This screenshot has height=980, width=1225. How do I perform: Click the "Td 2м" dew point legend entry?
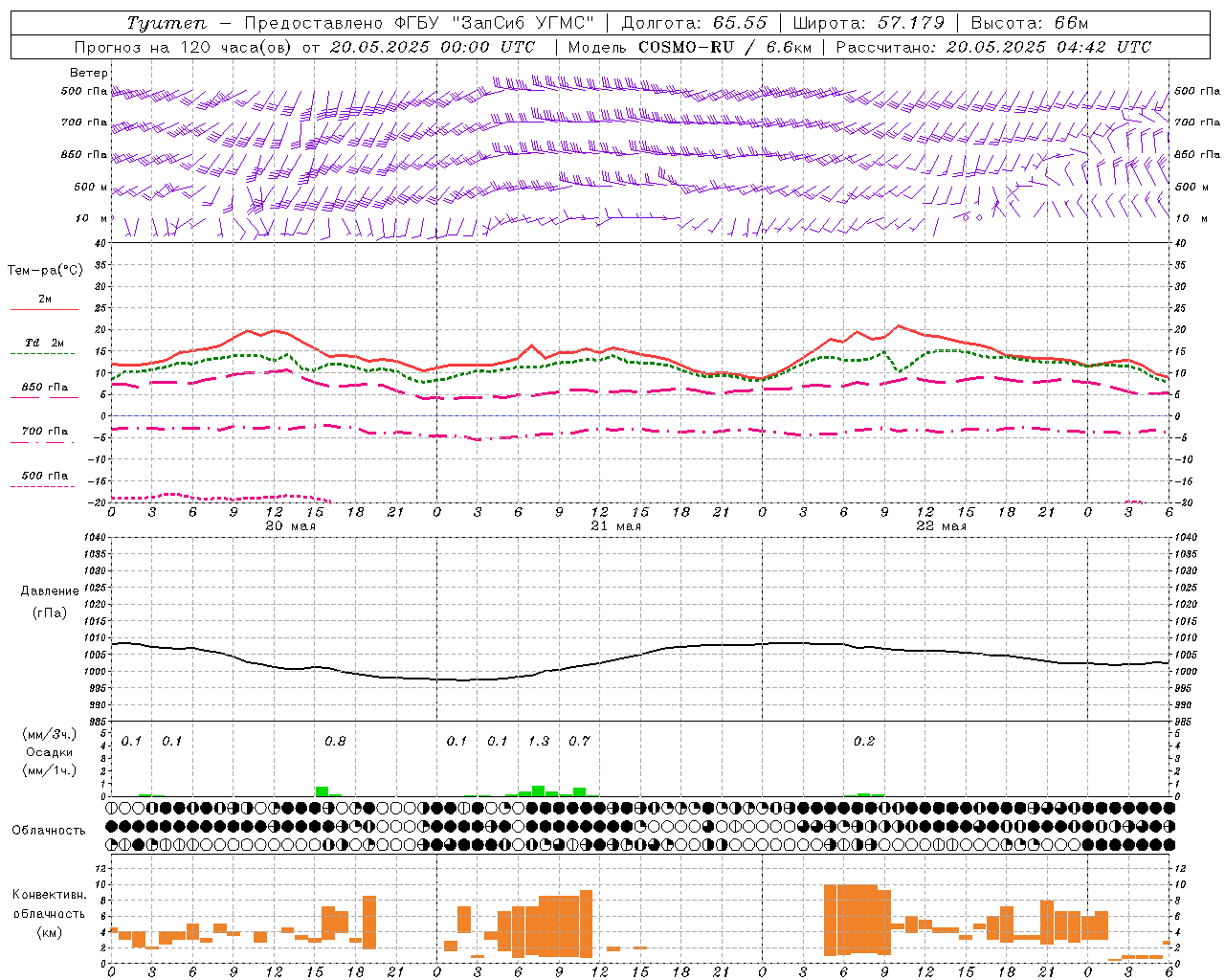pyautogui.click(x=45, y=343)
